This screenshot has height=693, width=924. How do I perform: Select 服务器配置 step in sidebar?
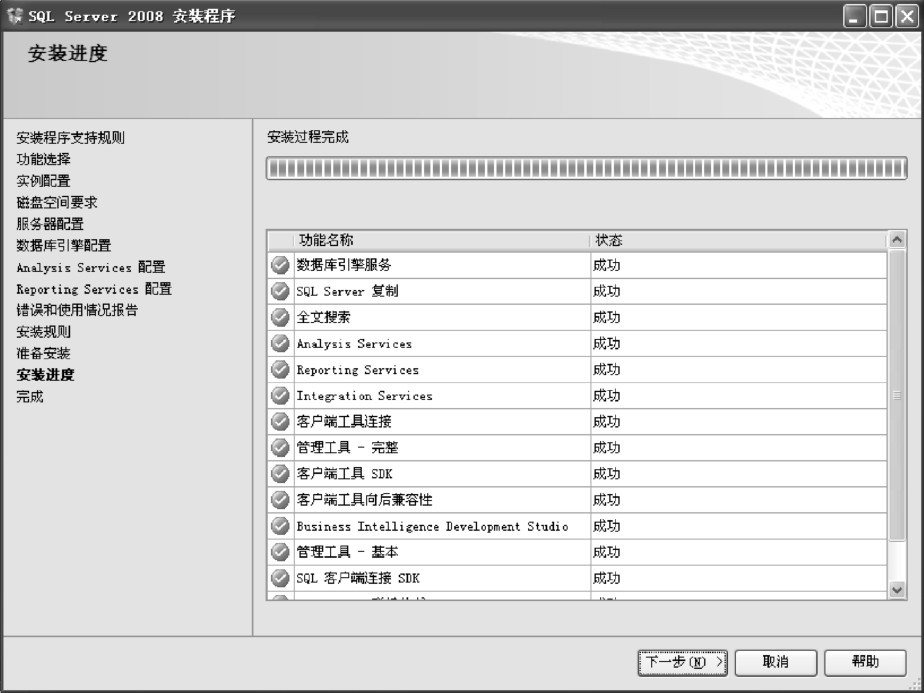(x=50, y=224)
